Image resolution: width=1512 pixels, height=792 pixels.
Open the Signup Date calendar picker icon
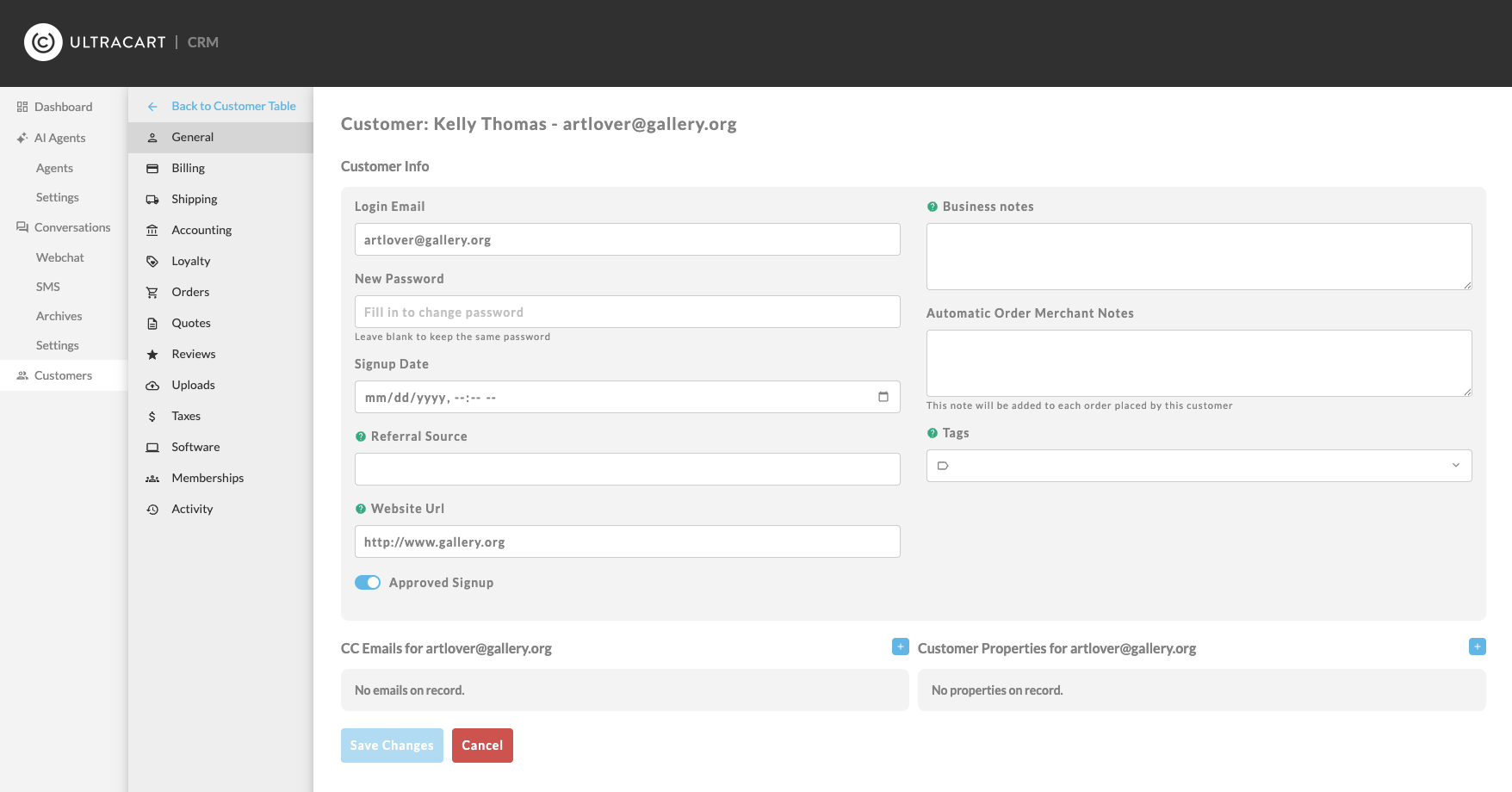coord(883,397)
